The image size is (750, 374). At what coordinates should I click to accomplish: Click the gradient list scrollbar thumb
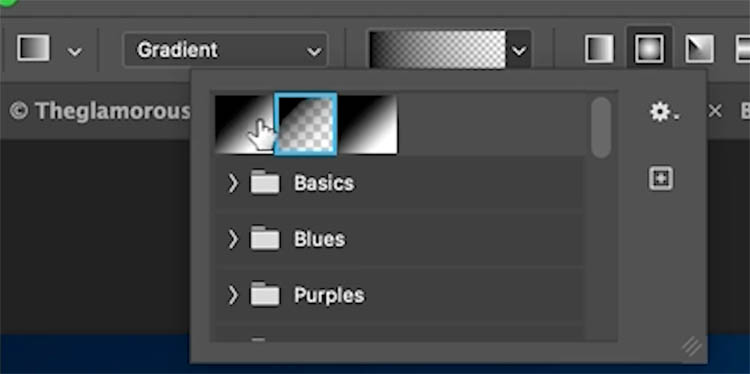[x=601, y=127]
